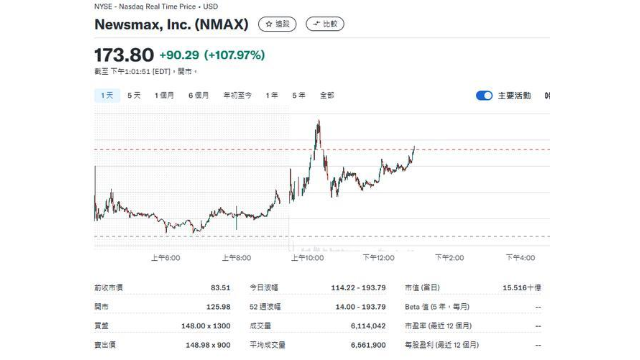Click the previous close value 83.51
The image size is (640, 360).
coord(220,288)
